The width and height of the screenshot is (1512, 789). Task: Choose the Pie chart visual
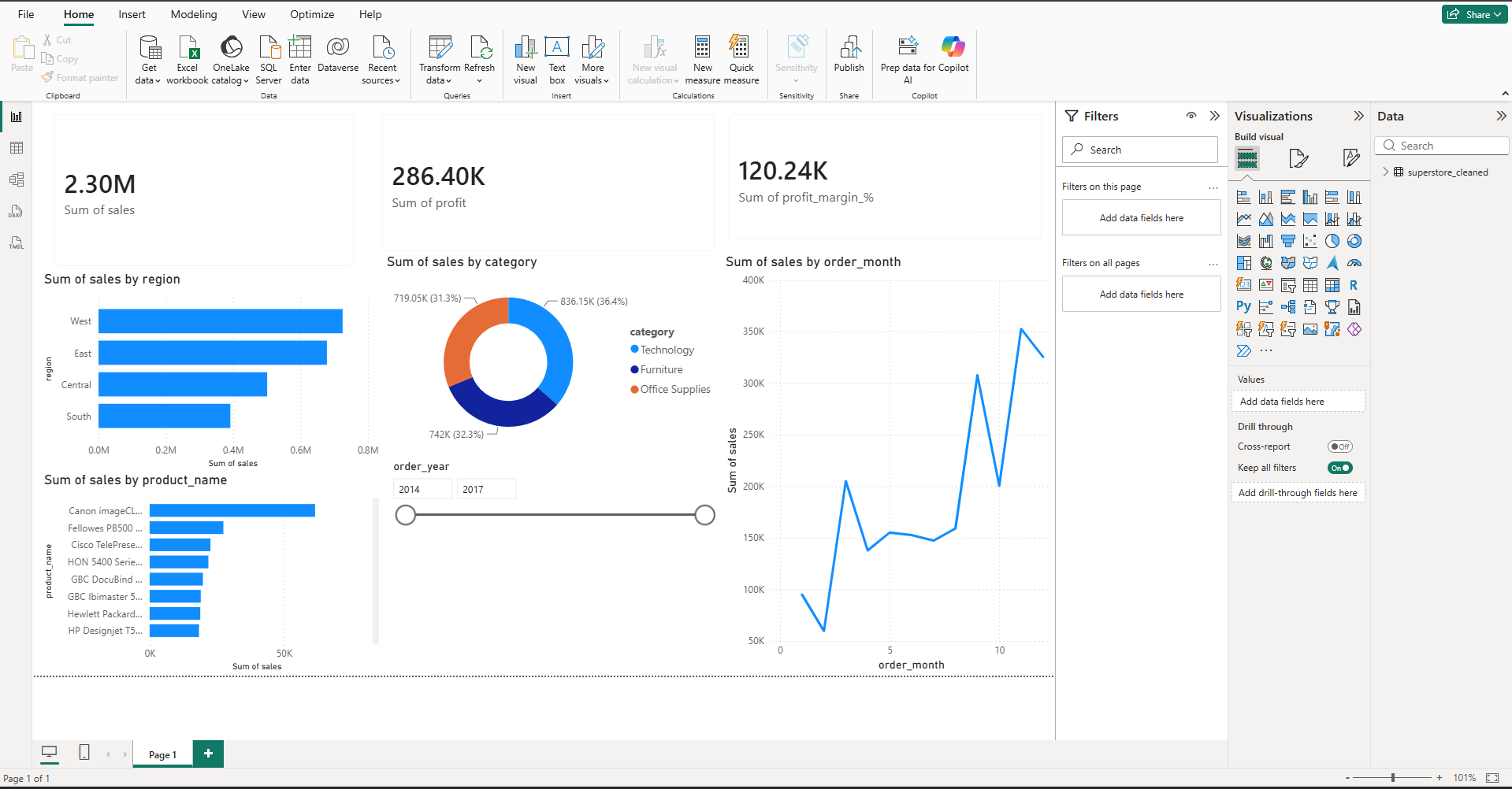[1332, 241]
